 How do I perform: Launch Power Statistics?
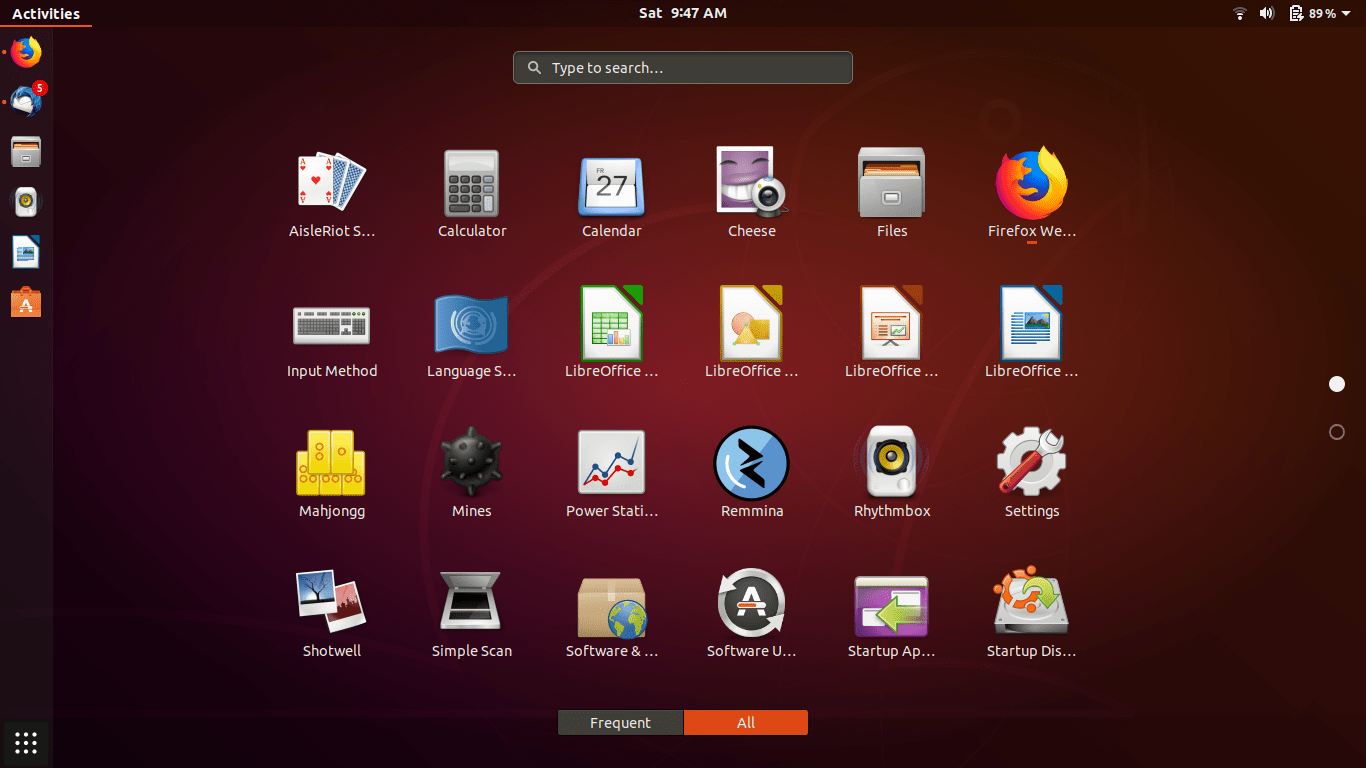(x=612, y=474)
